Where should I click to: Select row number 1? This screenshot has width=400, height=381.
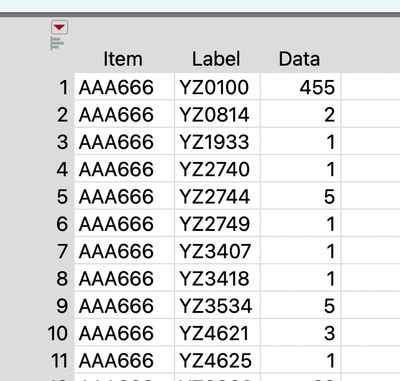pyautogui.click(x=63, y=87)
